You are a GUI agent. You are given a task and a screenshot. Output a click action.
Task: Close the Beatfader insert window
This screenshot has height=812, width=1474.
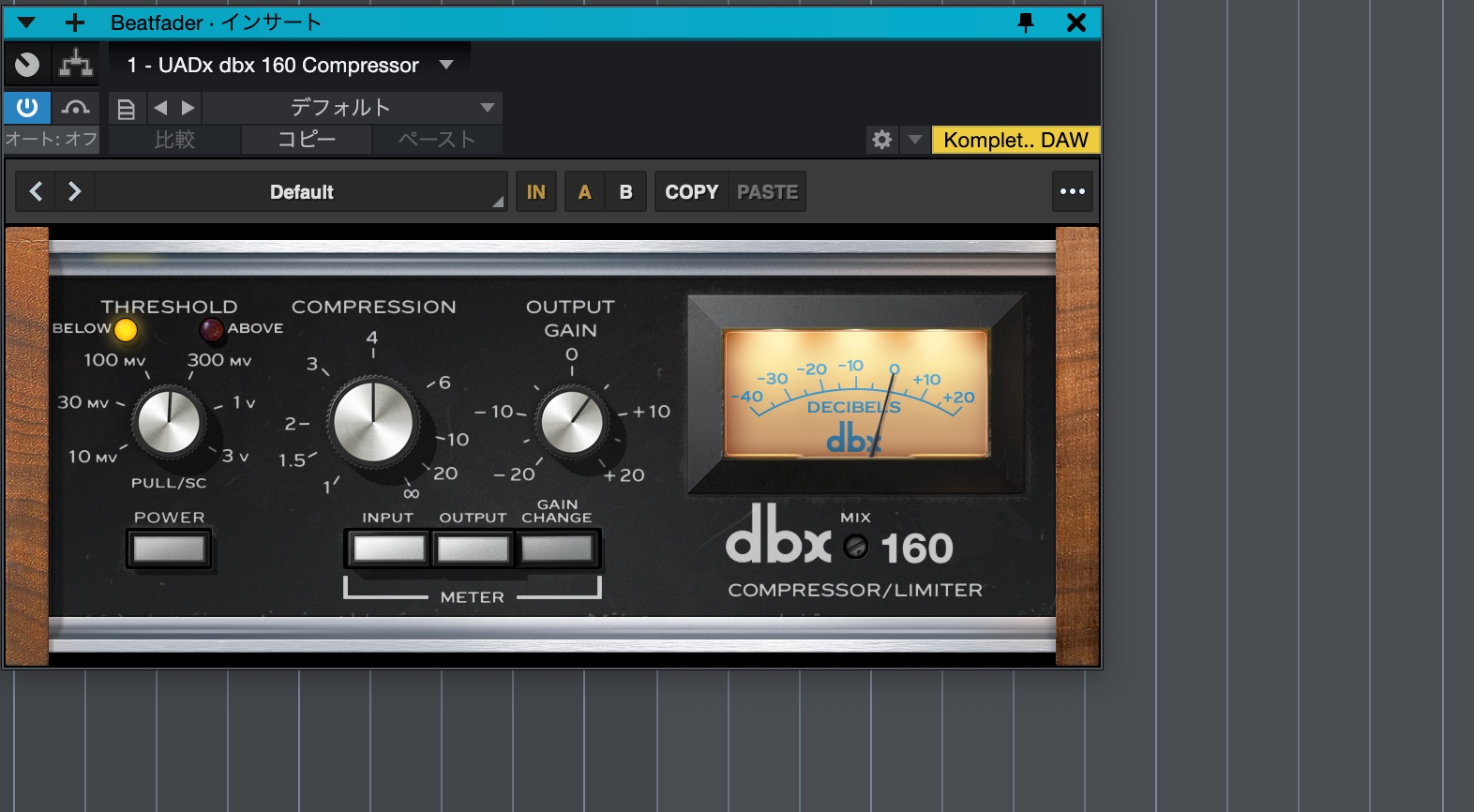[x=1076, y=23]
